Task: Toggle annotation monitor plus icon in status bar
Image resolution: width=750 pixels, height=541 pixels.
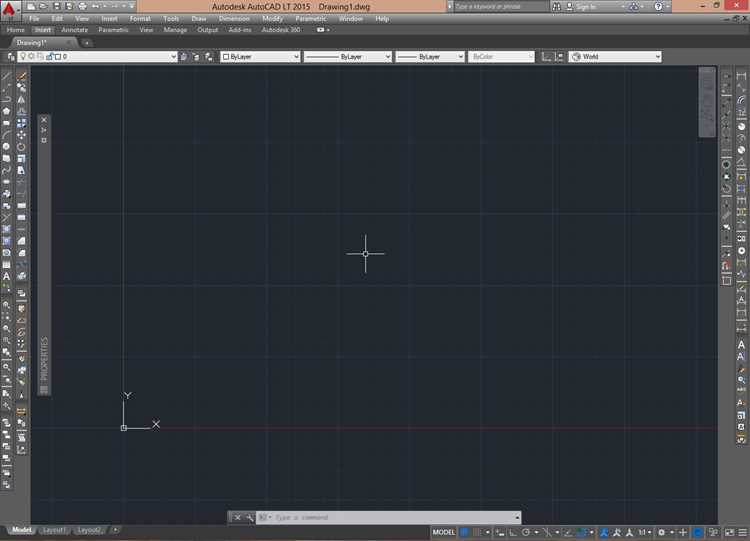Action: click(683, 532)
